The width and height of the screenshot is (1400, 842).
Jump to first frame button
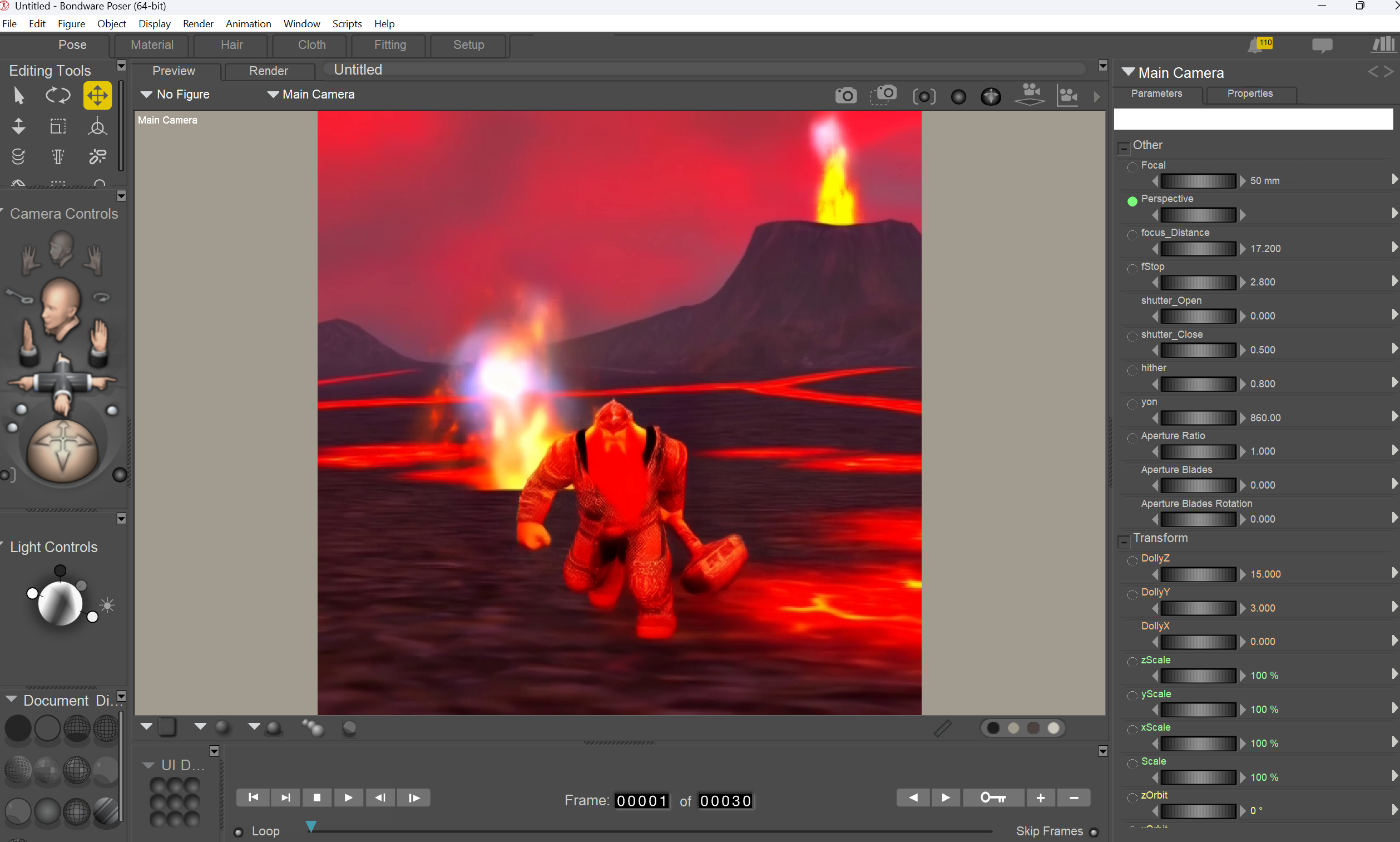pyautogui.click(x=254, y=797)
